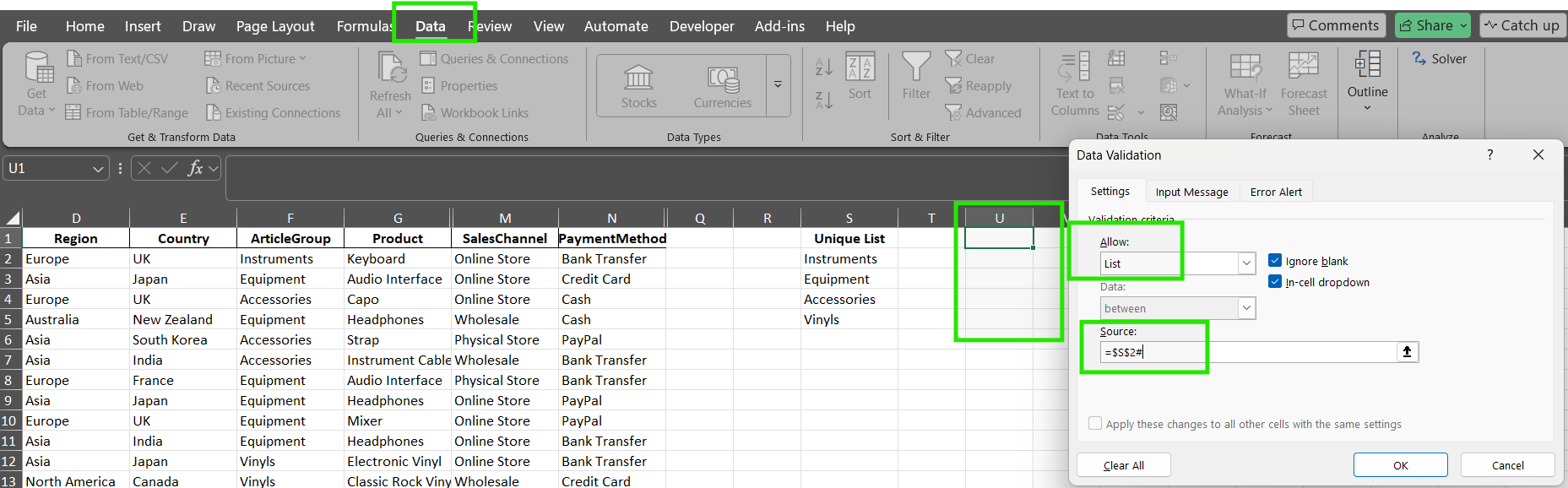Sort Z to A descending
Viewport: 1568px width, 488px height.
[x=824, y=100]
